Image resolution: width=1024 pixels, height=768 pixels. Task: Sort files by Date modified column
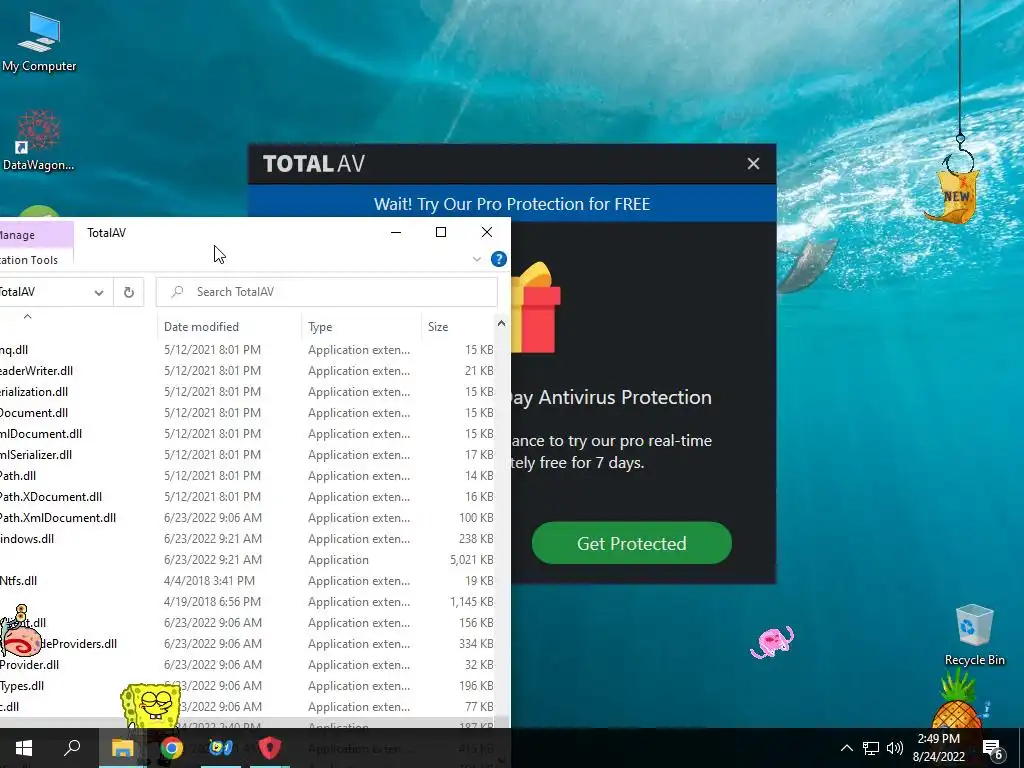229,327
